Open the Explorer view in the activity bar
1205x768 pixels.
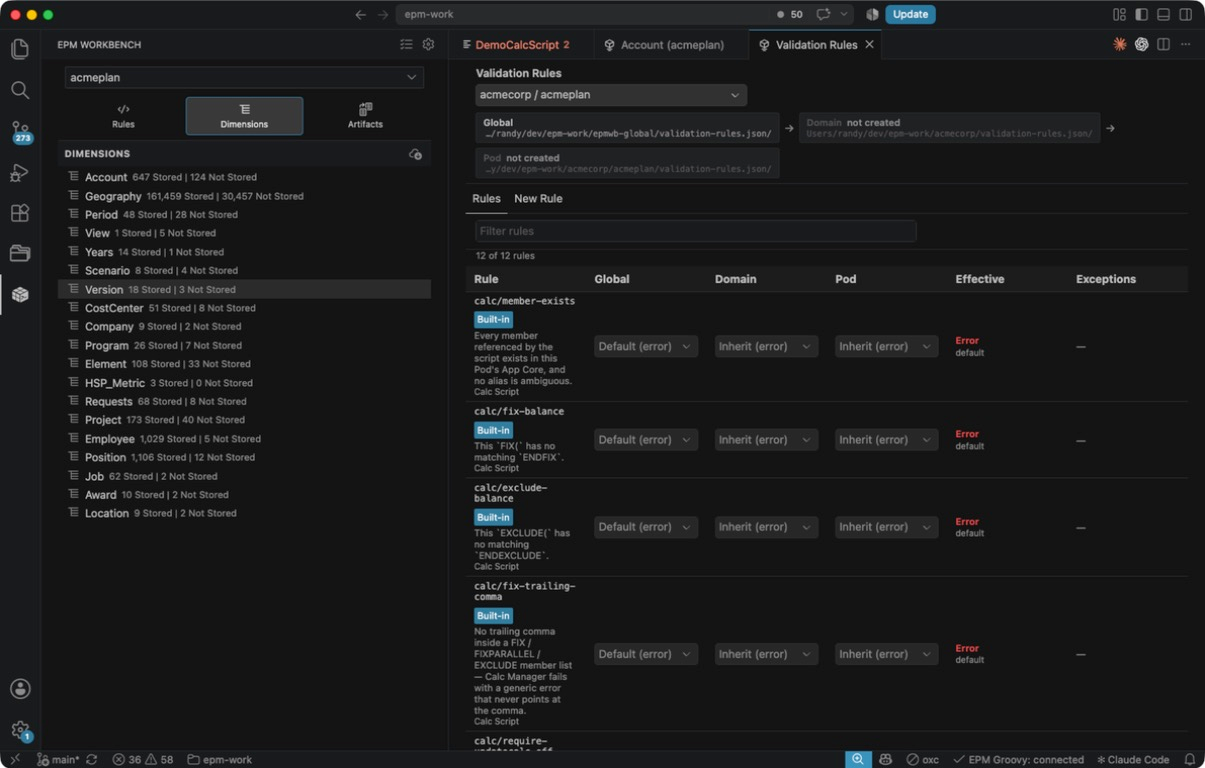(x=20, y=49)
